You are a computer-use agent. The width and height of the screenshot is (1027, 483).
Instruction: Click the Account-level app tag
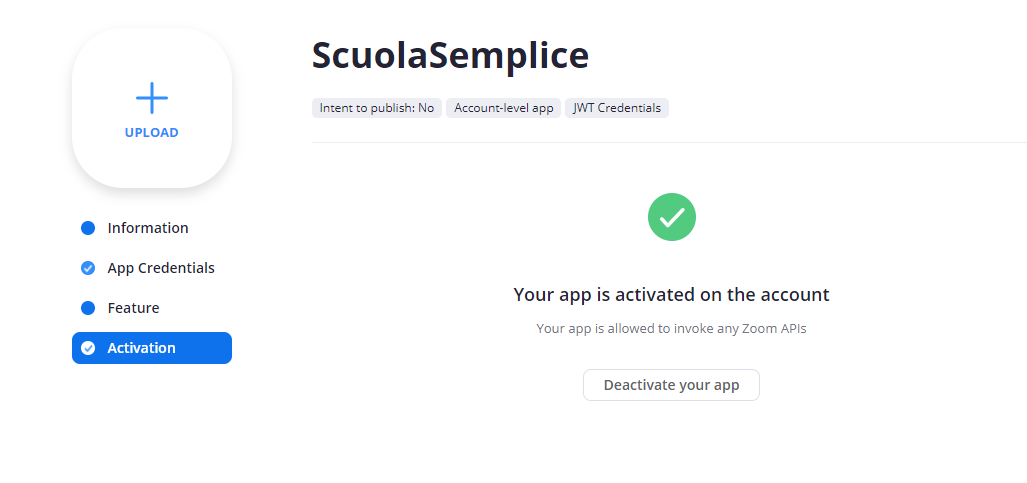point(504,108)
